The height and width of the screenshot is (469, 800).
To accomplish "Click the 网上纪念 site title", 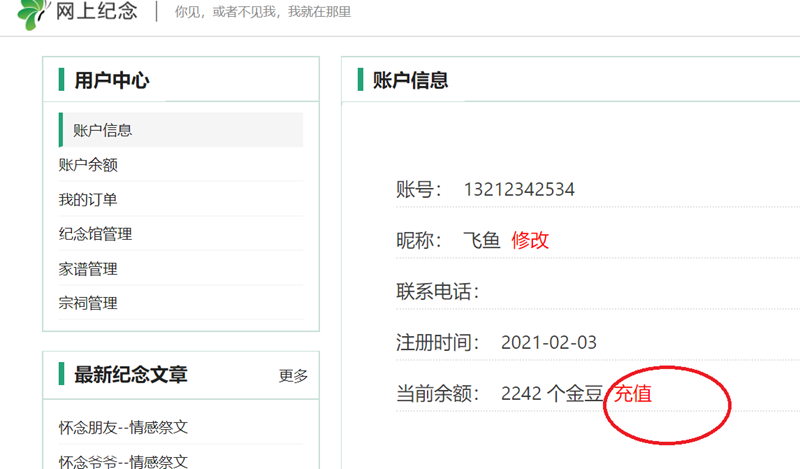I will (x=96, y=12).
